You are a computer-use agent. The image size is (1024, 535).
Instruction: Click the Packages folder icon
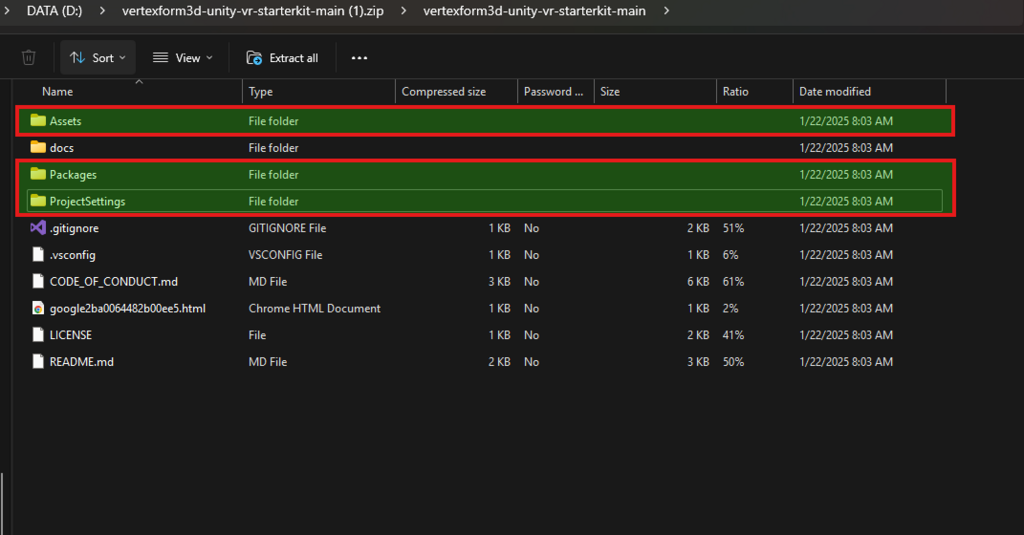[38, 174]
